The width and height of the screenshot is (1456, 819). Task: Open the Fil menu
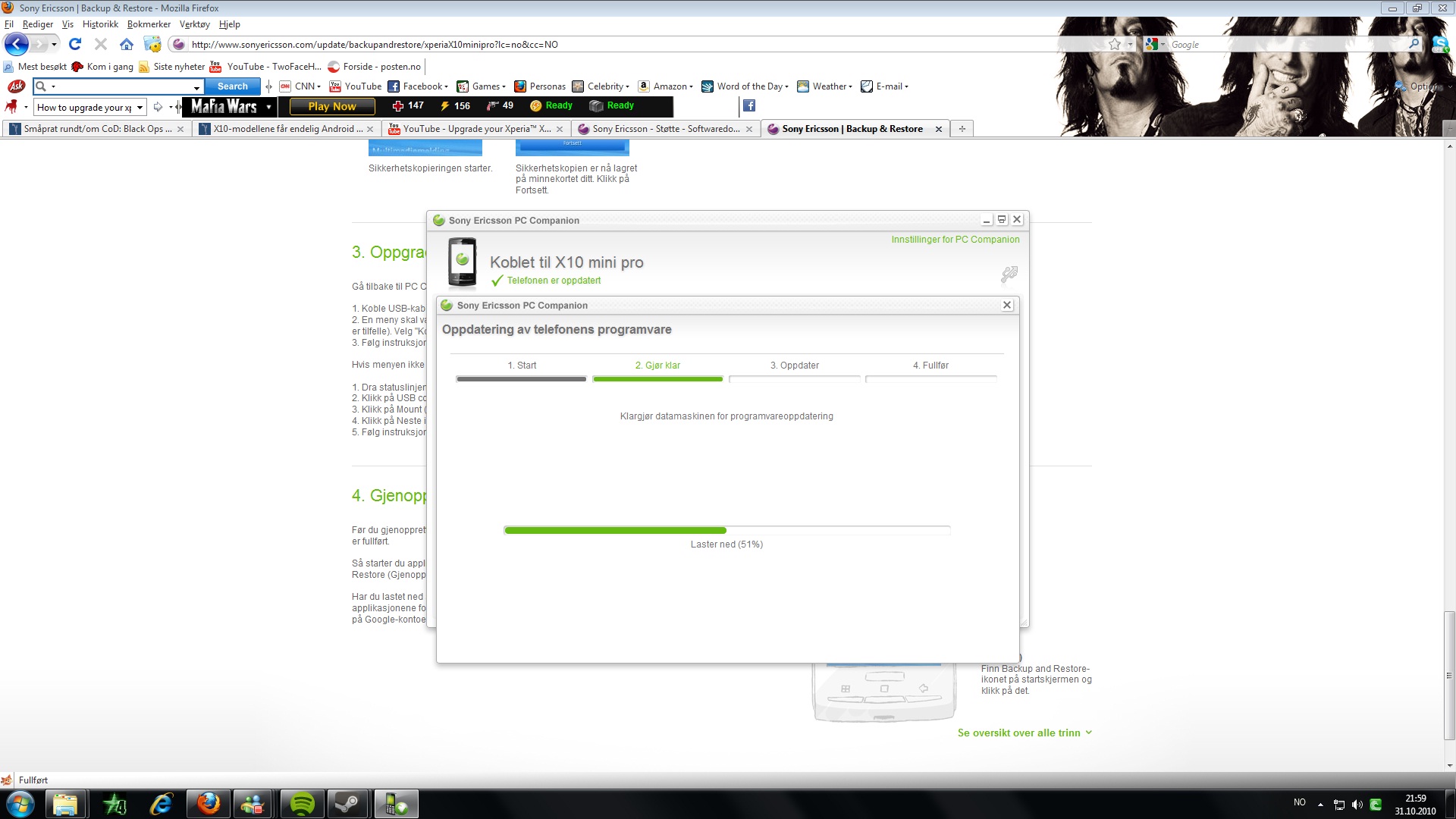click(x=9, y=24)
